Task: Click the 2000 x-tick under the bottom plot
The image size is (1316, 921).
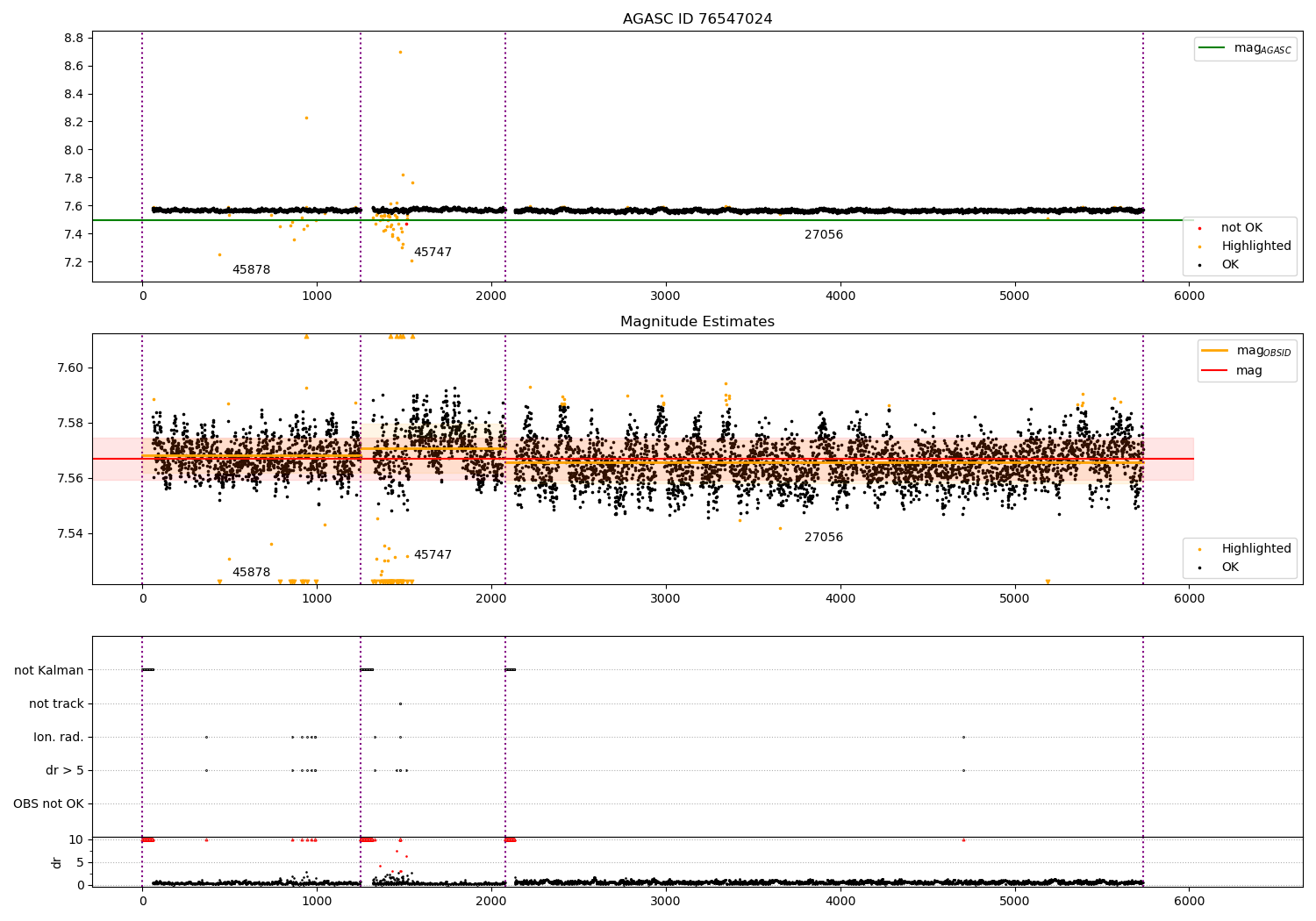Action: tap(491, 900)
